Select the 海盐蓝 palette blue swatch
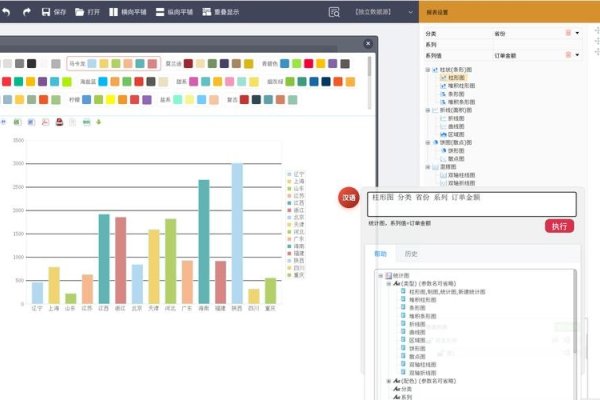600x400 pixels. [x=103, y=82]
